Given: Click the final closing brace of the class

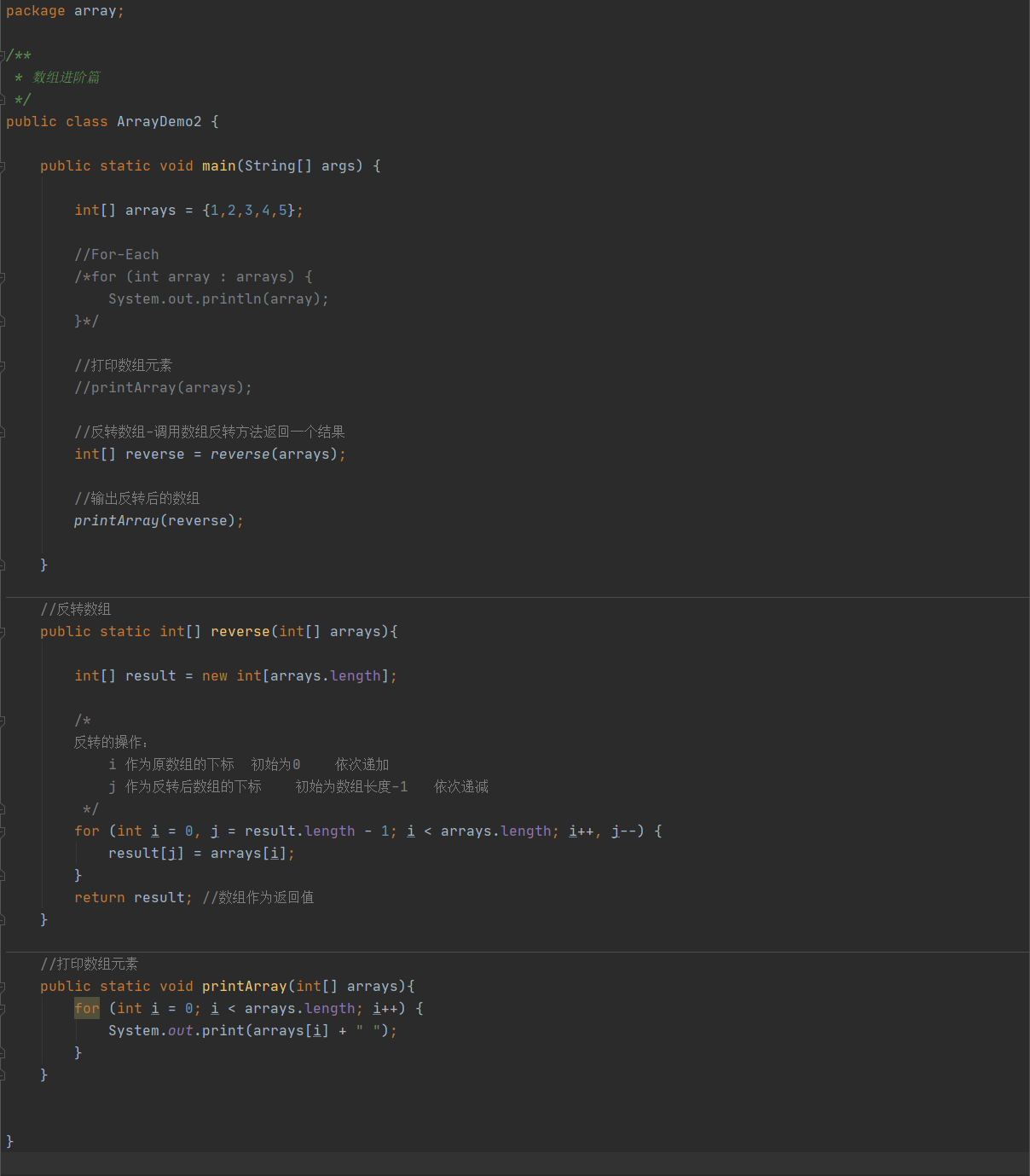Looking at the screenshot, I should (10, 1142).
